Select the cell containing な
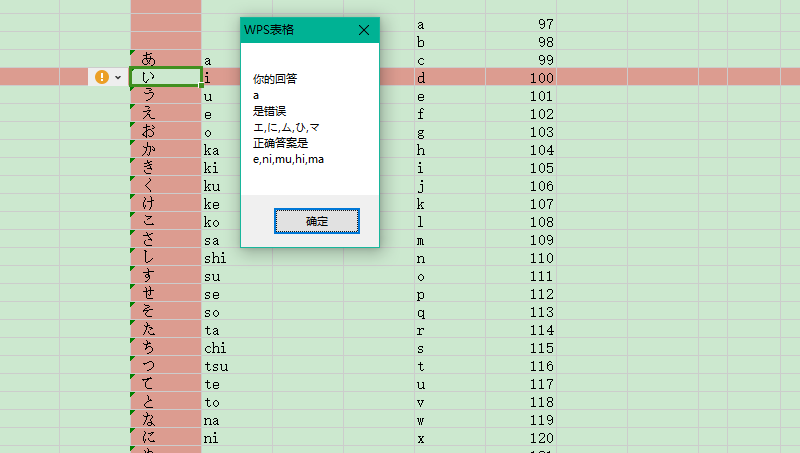 (x=166, y=420)
